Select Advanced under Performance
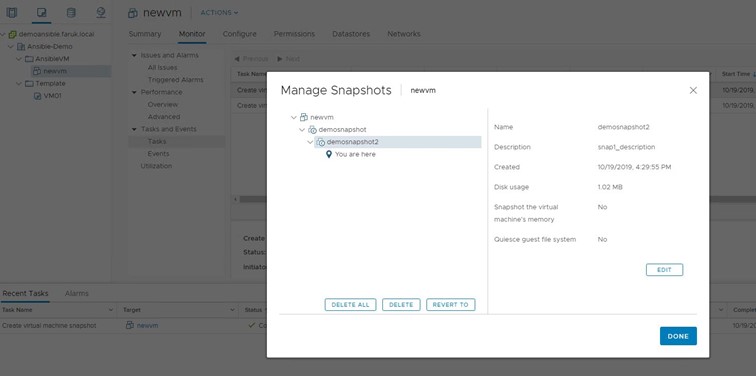The width and height of the screenshot is (756, 376). (x=164, y=117)
